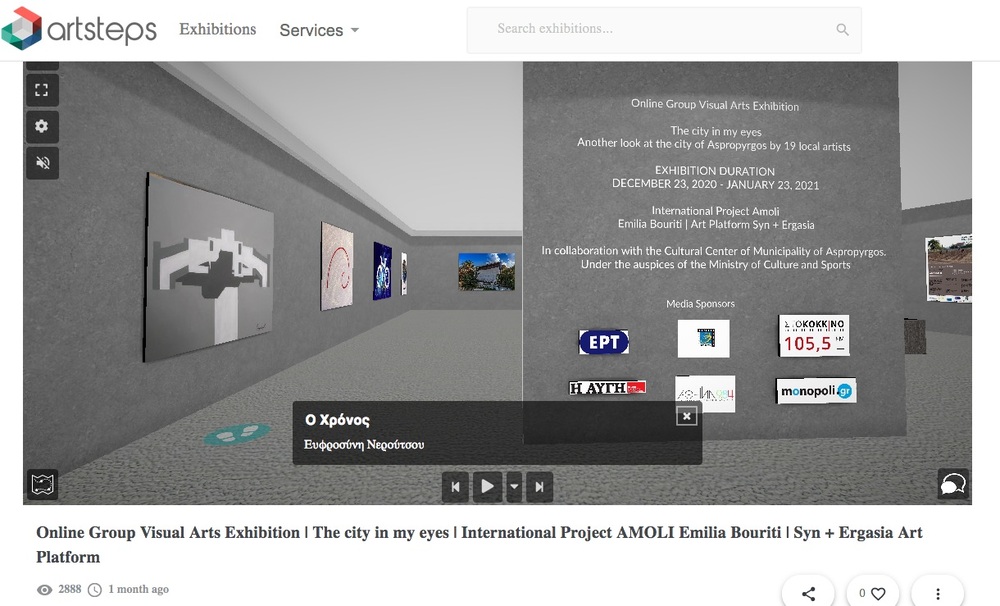Screen dimensions: 1000x606
Task: Enter fullscreen mode in the viewer
Action: (x=41, y=90)
